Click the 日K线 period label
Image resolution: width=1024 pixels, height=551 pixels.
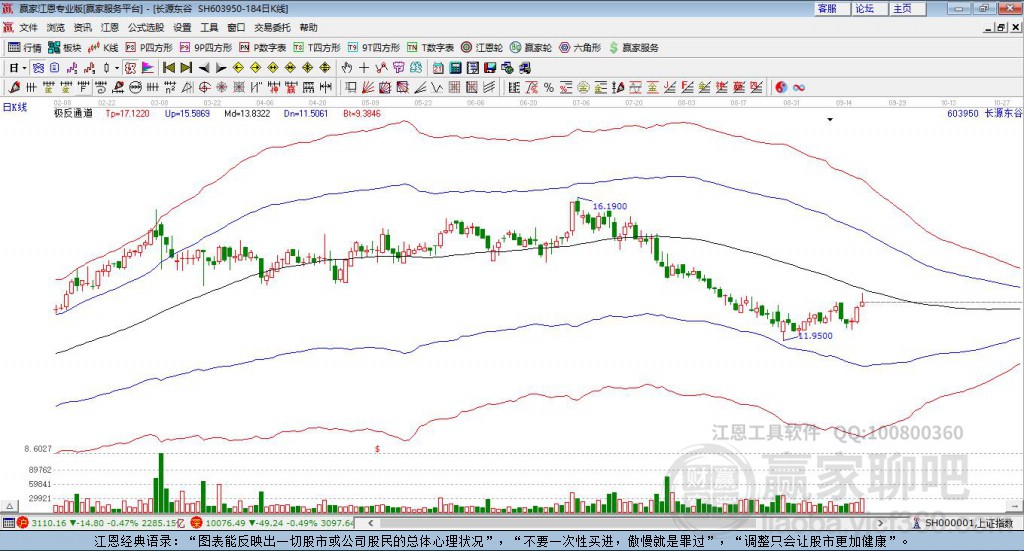click(x=15, y=107)
